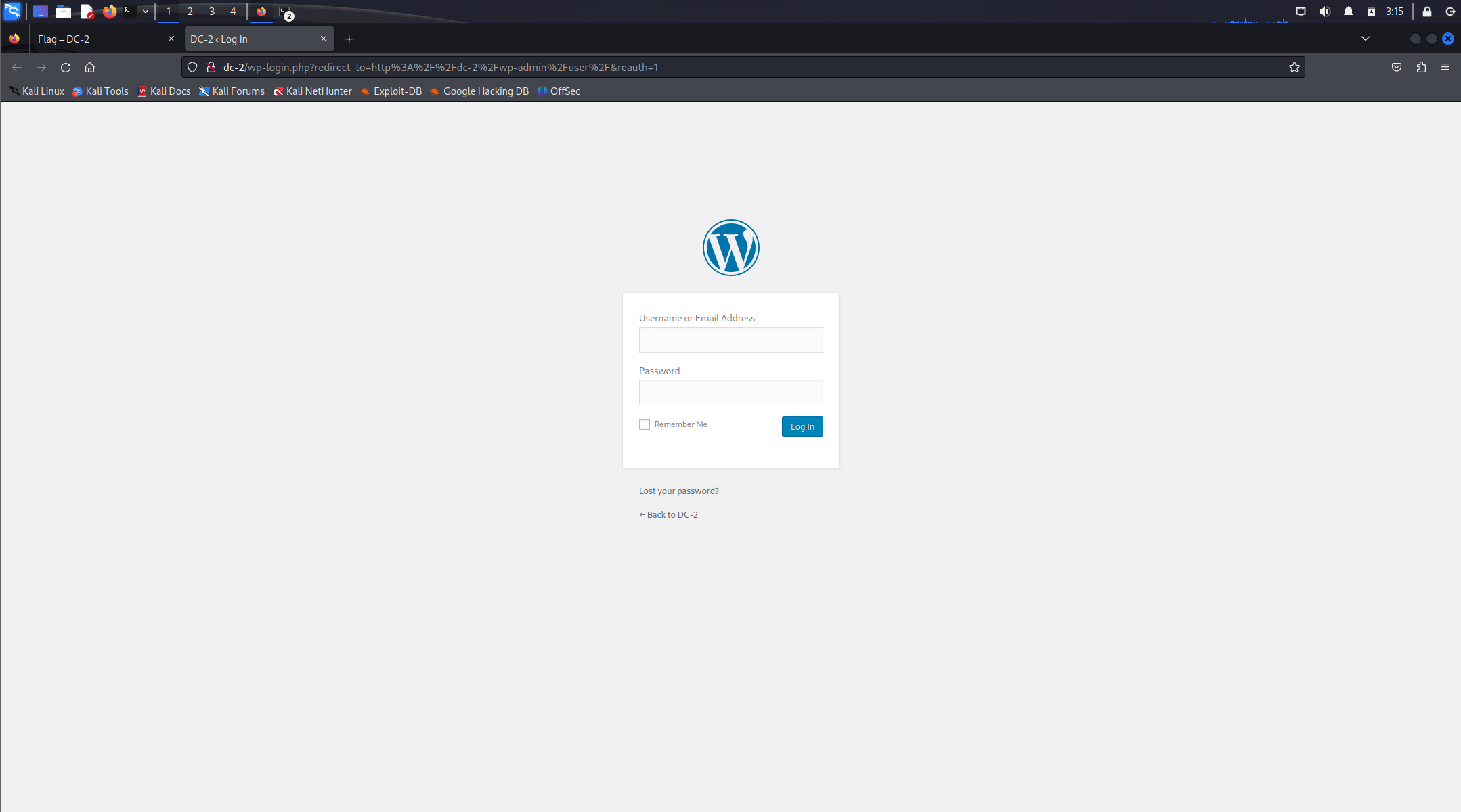Go back one page
Screen dimensions: 1461x812
pos(17,67)
